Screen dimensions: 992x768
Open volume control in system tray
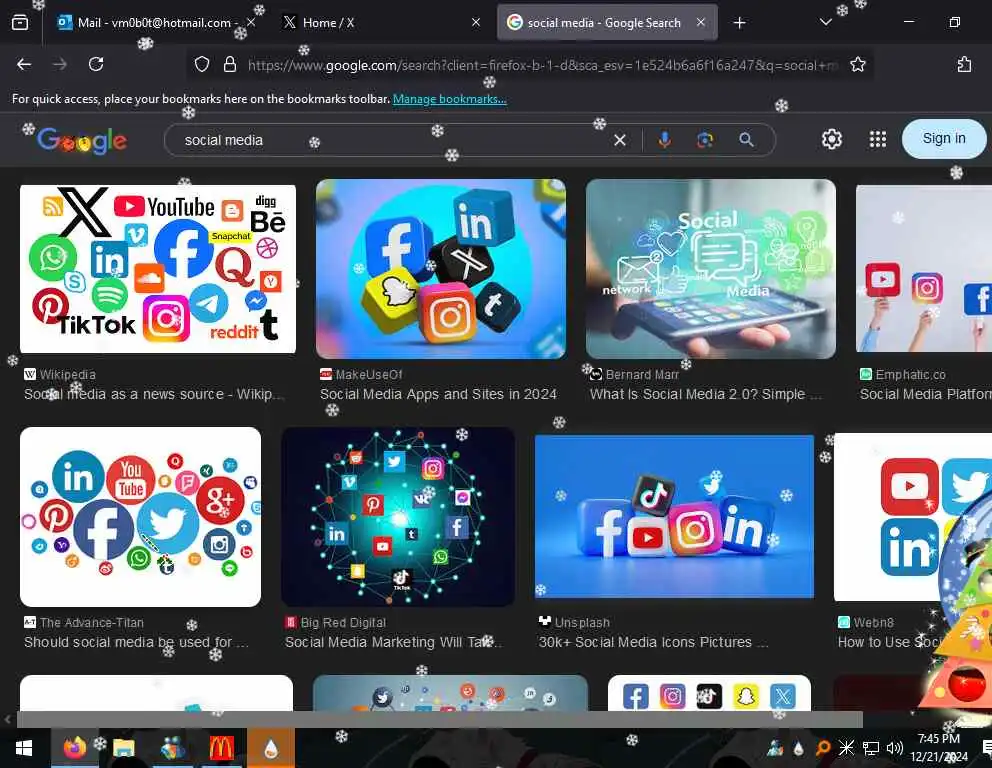895,749
